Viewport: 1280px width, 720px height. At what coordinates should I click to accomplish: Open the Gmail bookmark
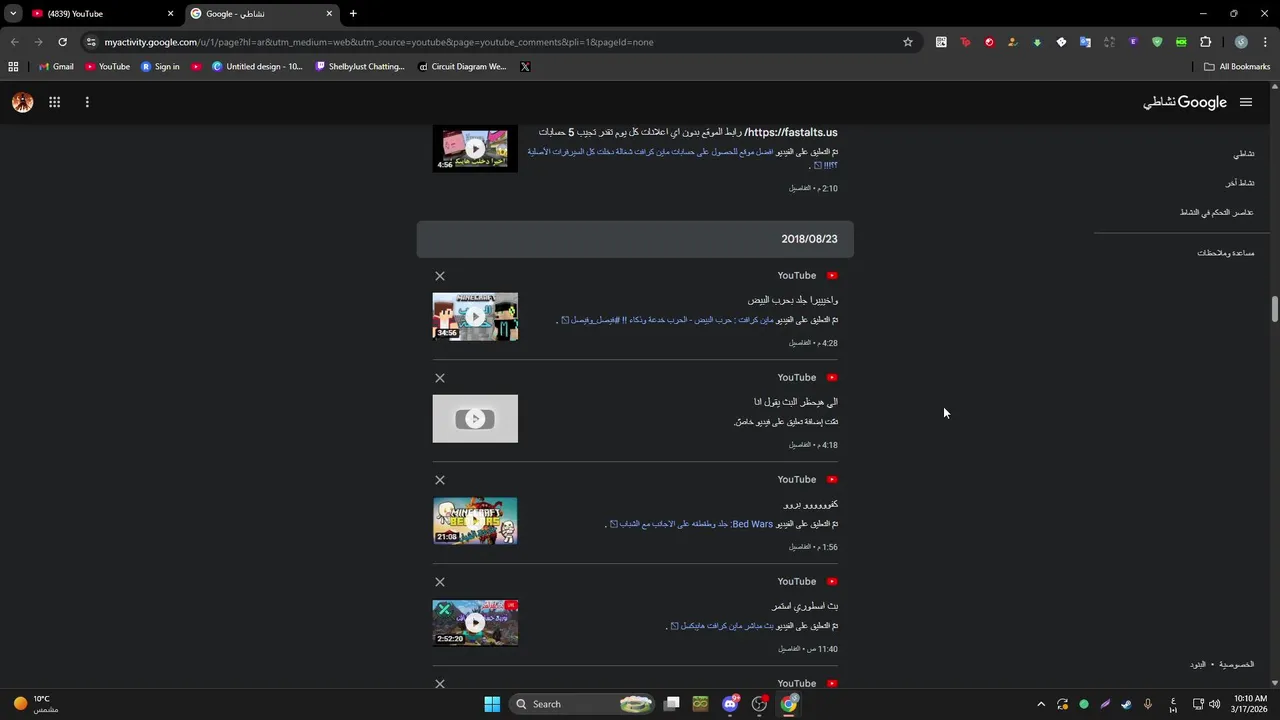click(56, 67)
